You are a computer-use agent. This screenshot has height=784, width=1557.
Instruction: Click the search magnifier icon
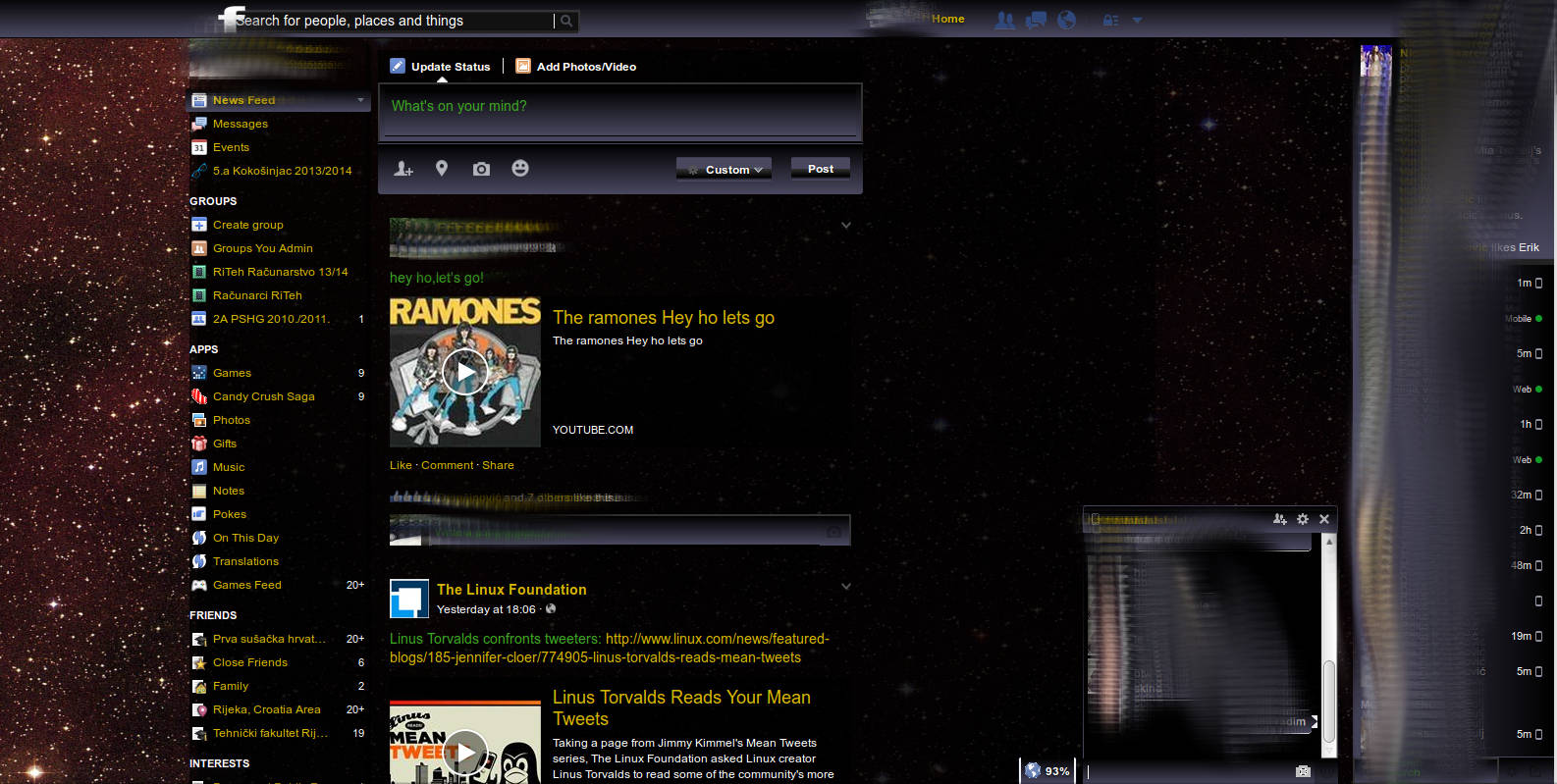566,21
